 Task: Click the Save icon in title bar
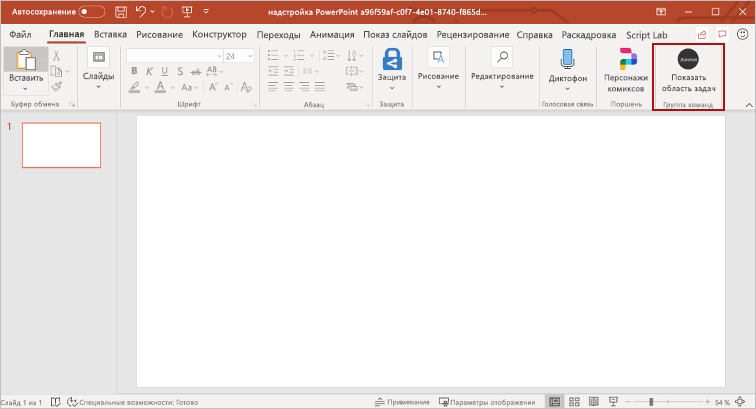pyautogui.click(x=121, y=12)
